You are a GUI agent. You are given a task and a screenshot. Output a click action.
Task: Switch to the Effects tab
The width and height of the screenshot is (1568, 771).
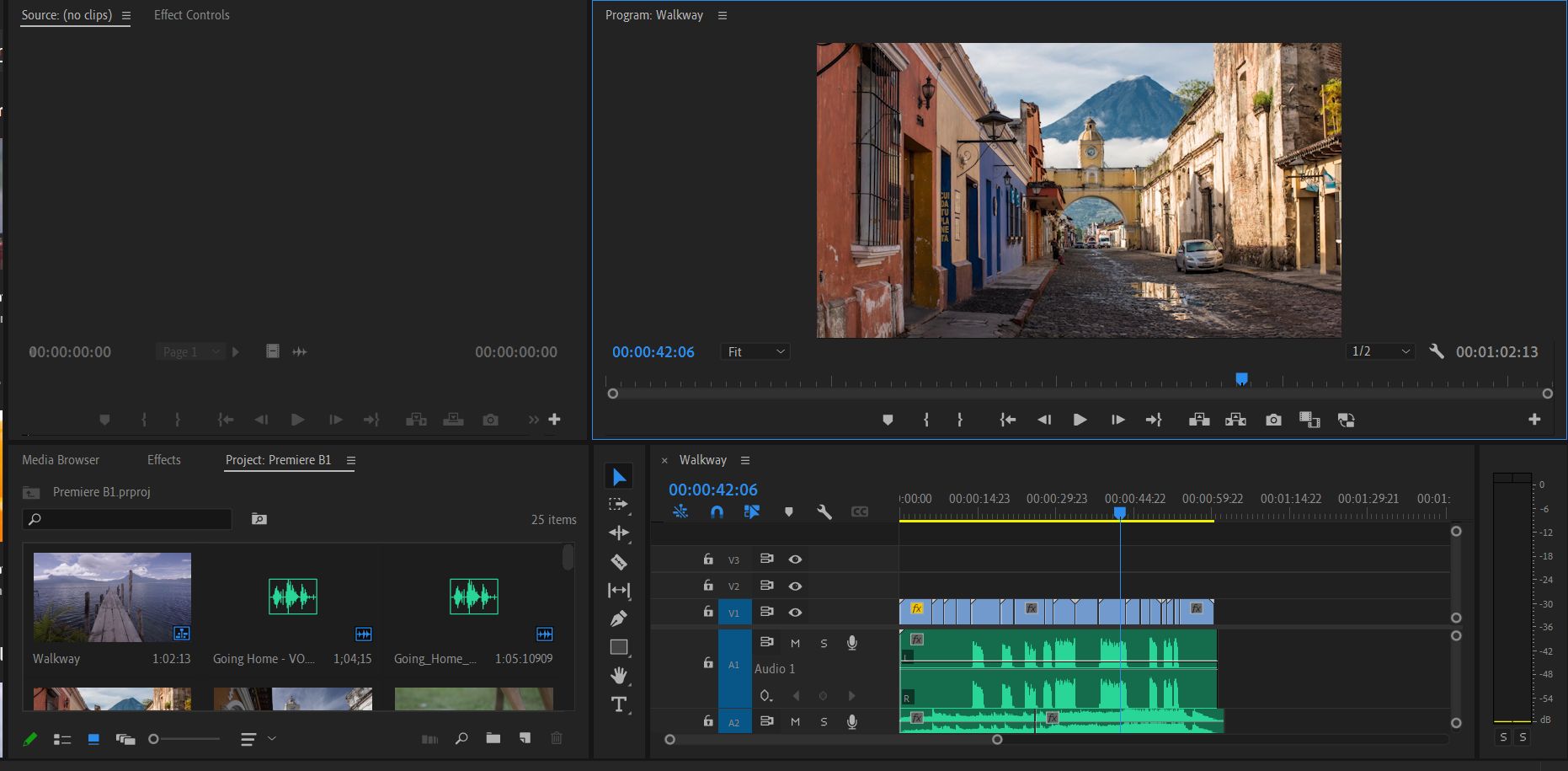click(164, 460)
